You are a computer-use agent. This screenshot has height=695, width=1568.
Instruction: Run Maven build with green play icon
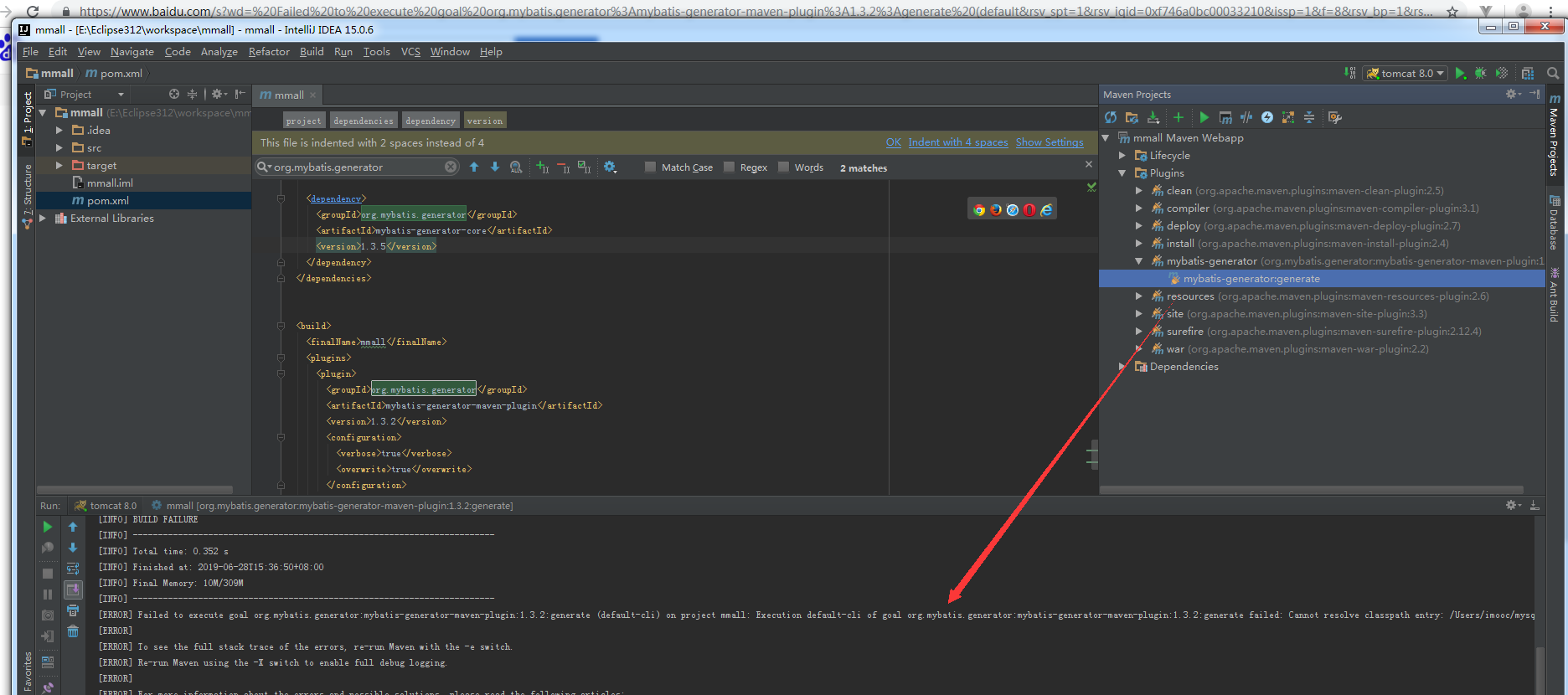[1204, 117]
